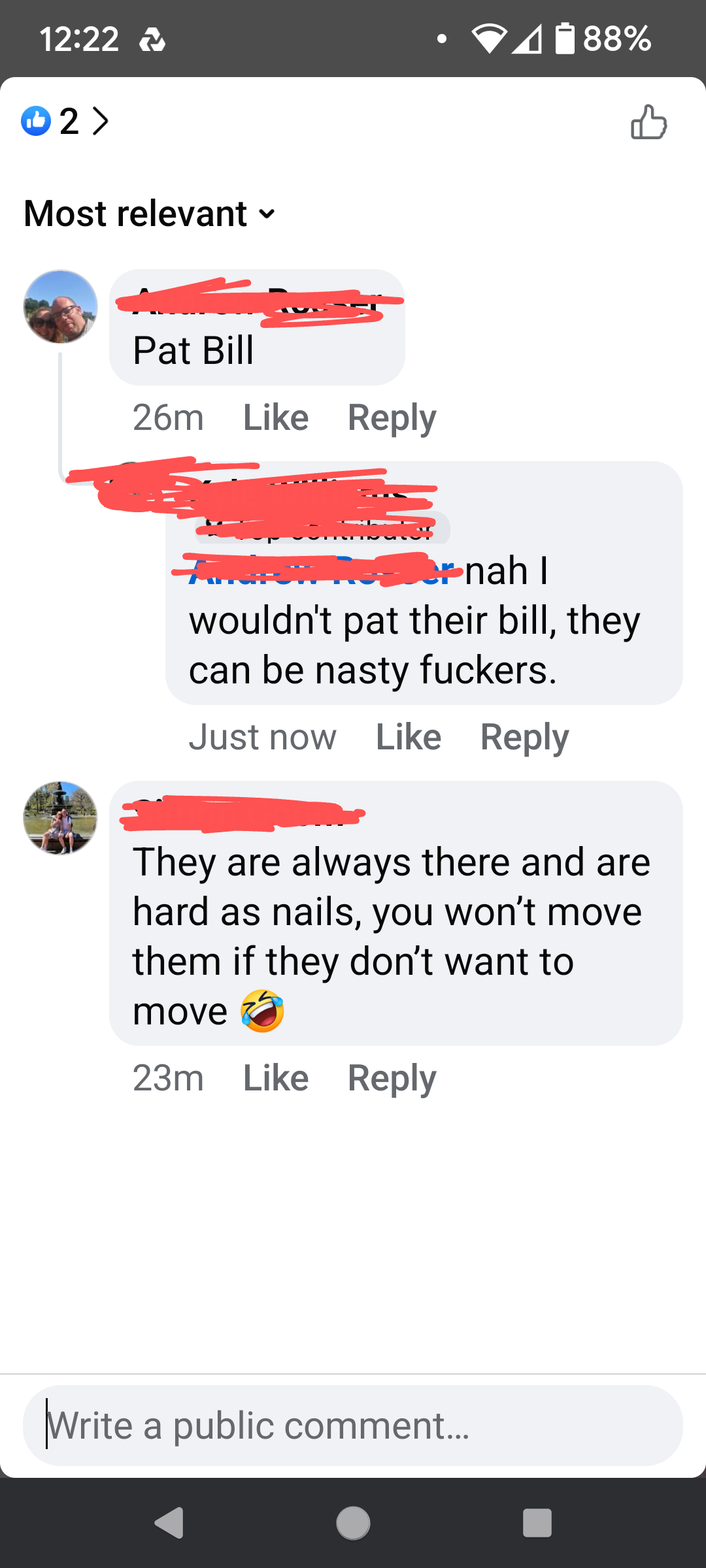This screenshot has width=706, height=1568.
Task: Tap the dropdown arrow beside Most relevant
Action: (x=267, y=214)
